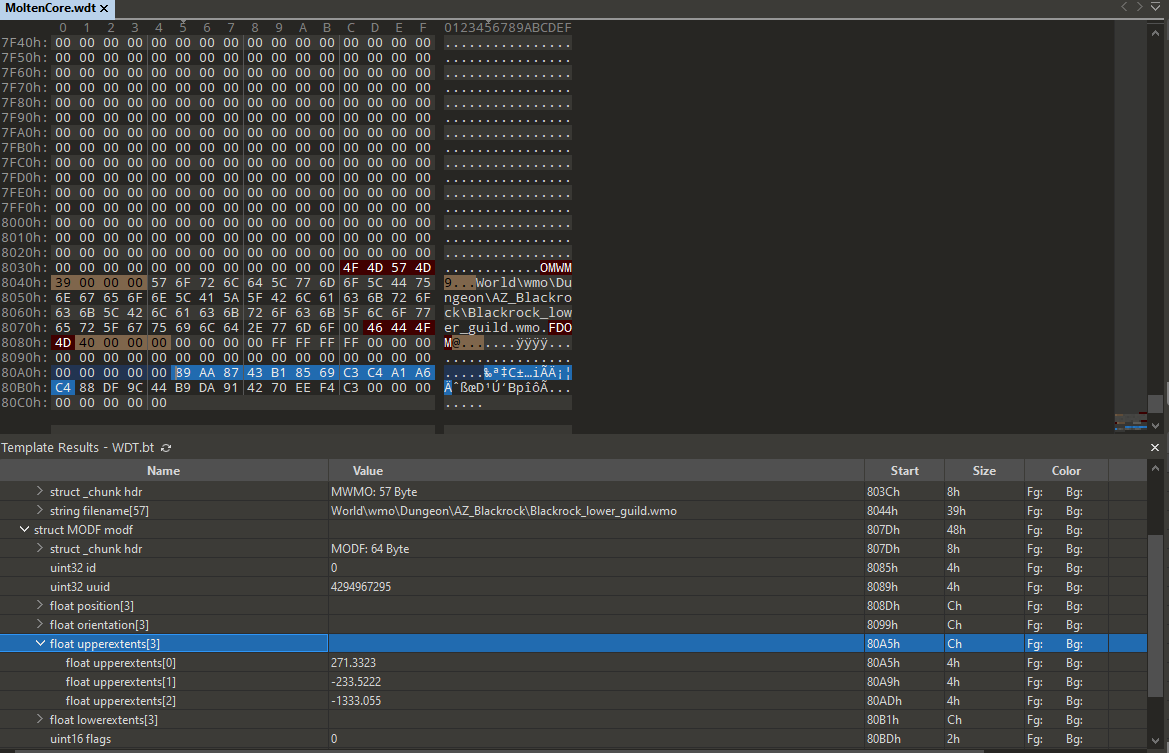Close the MoltenCore.wdt tab
The image size is (1169, 753).
point(105,8)
